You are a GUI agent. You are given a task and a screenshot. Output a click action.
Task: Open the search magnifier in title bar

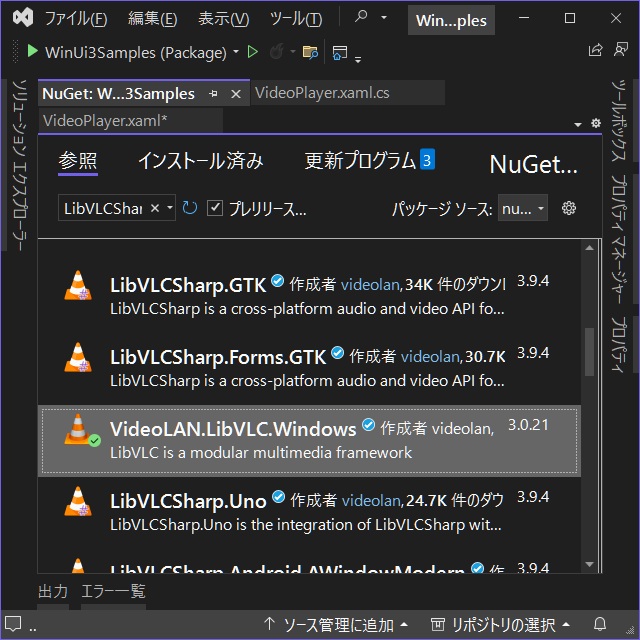pyautogui.click(x=361, y=18)
